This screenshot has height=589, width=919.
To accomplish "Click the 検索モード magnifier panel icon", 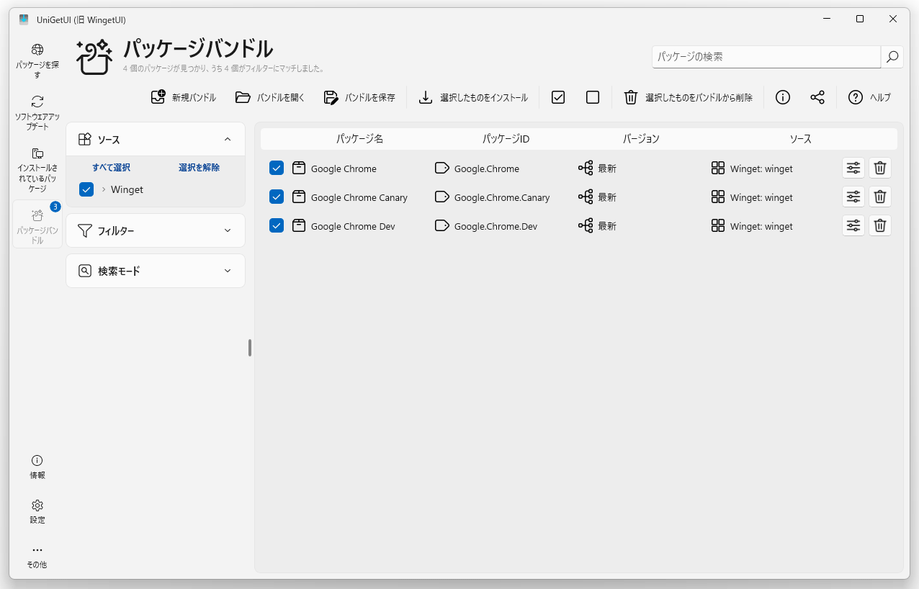I will (85, 271).
